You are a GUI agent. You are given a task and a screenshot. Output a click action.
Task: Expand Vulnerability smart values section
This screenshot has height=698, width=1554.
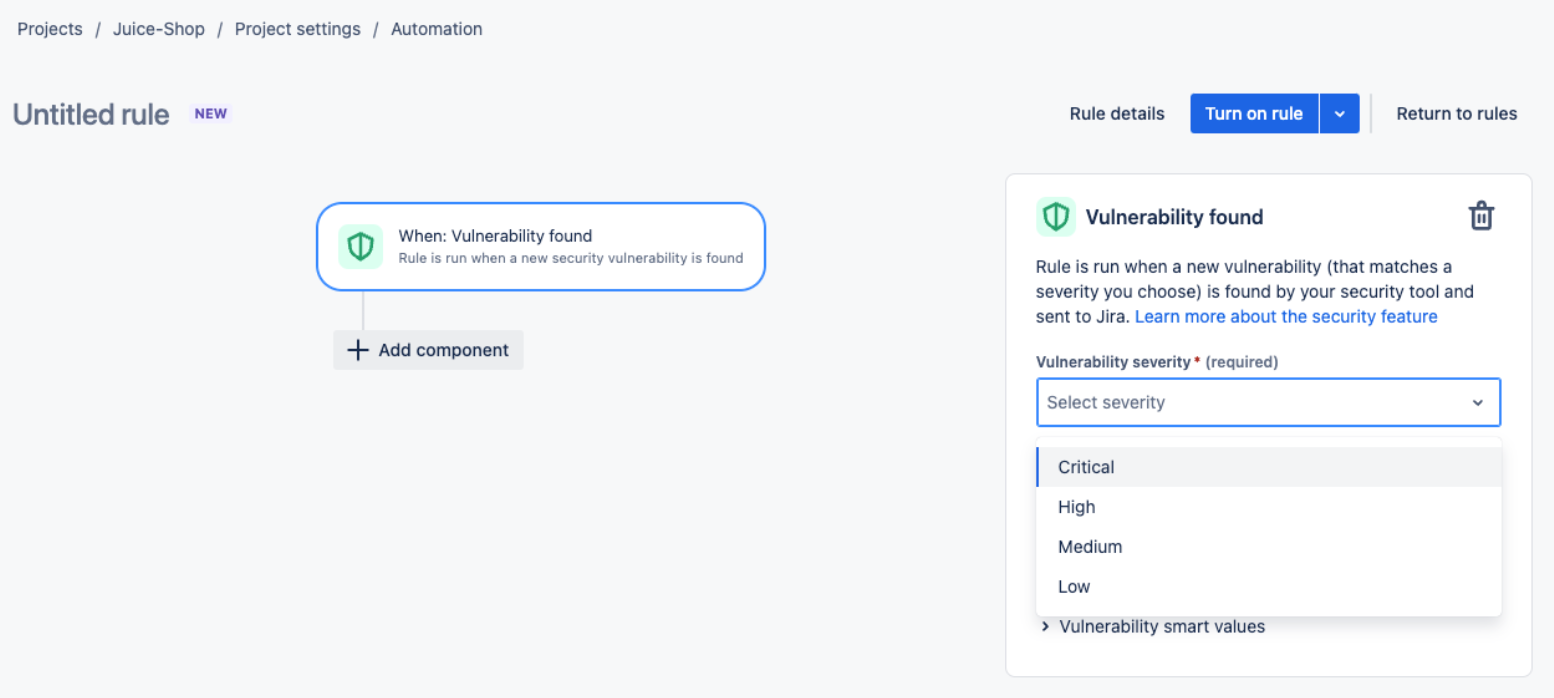[1153, 627]
